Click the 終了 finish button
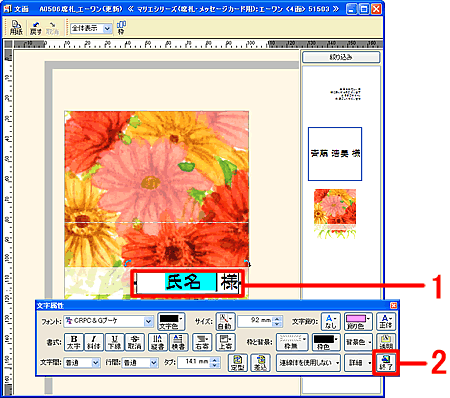The width and height of the screenshot is (450, 398). pyautogui.click(x=386, y=363)
